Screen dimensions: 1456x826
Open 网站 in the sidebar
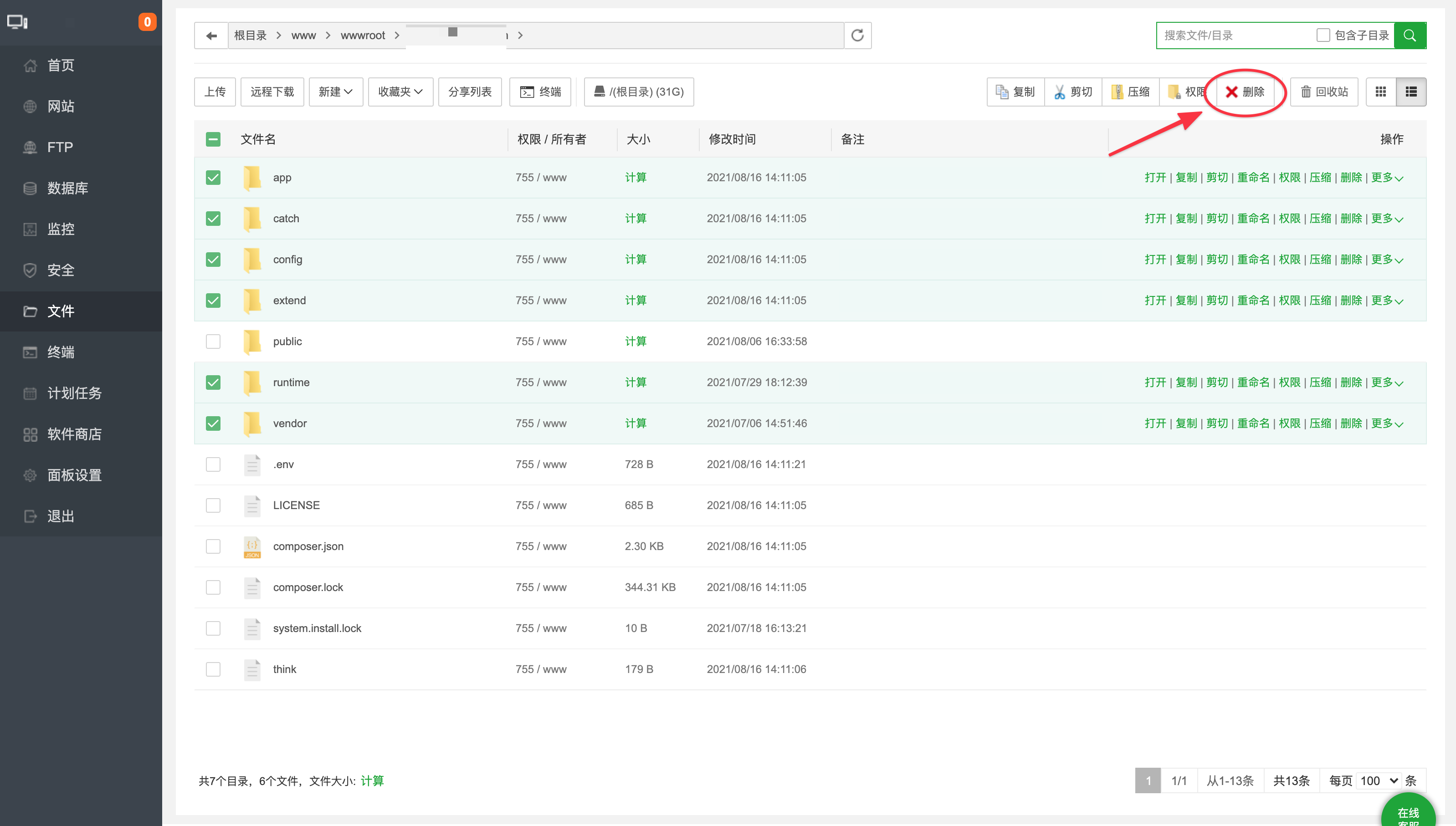tap(61, 106)
